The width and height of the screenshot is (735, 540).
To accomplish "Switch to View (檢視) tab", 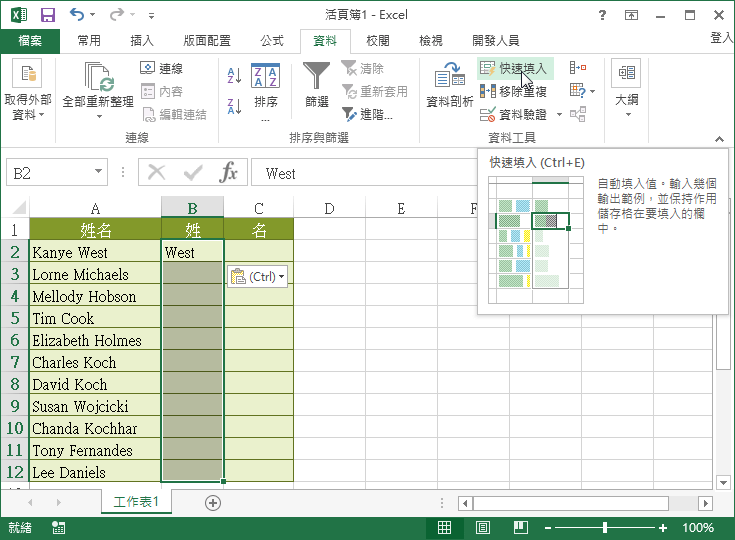I will (x=431, y=41).
